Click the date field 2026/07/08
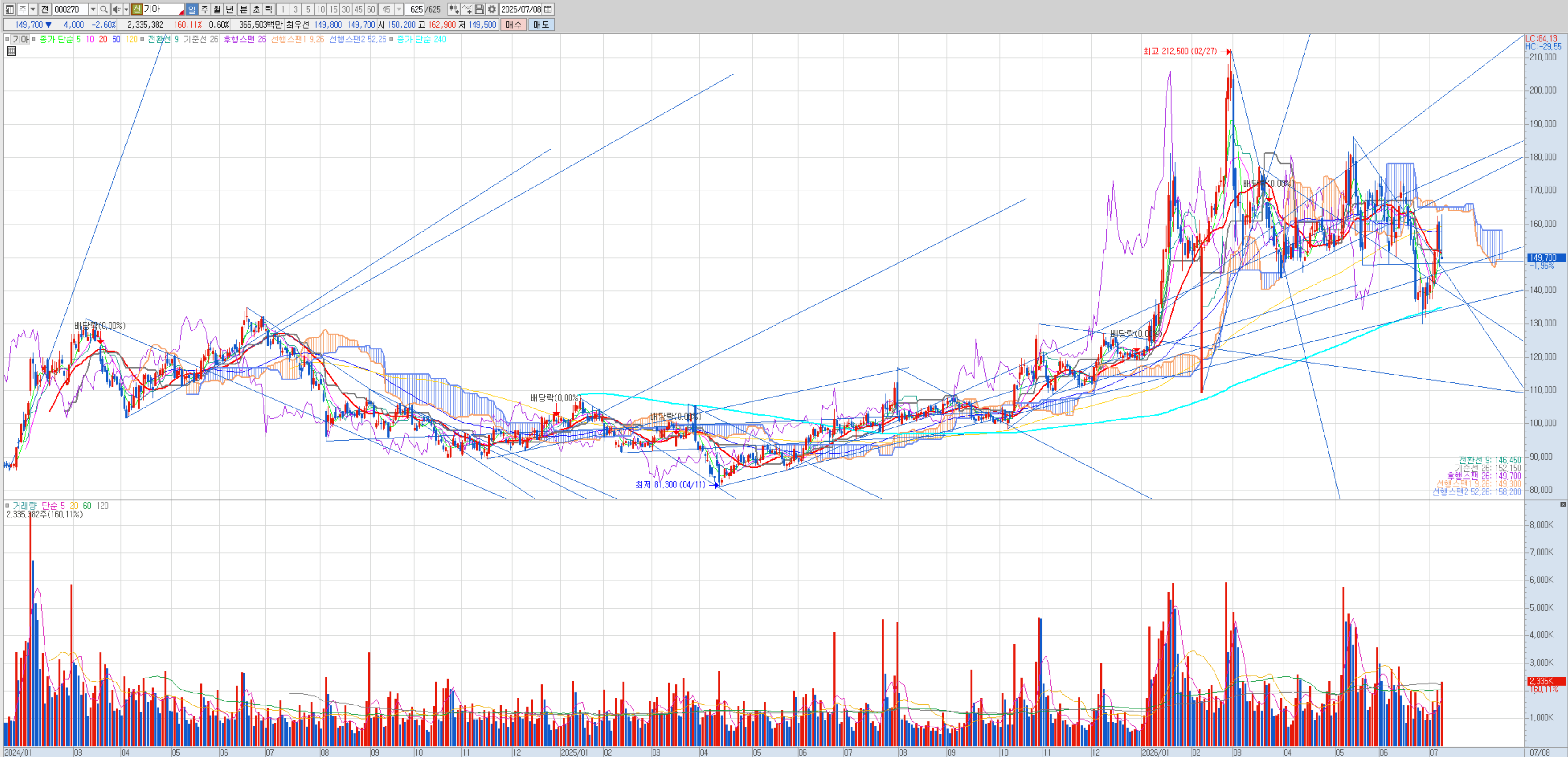 521,9
